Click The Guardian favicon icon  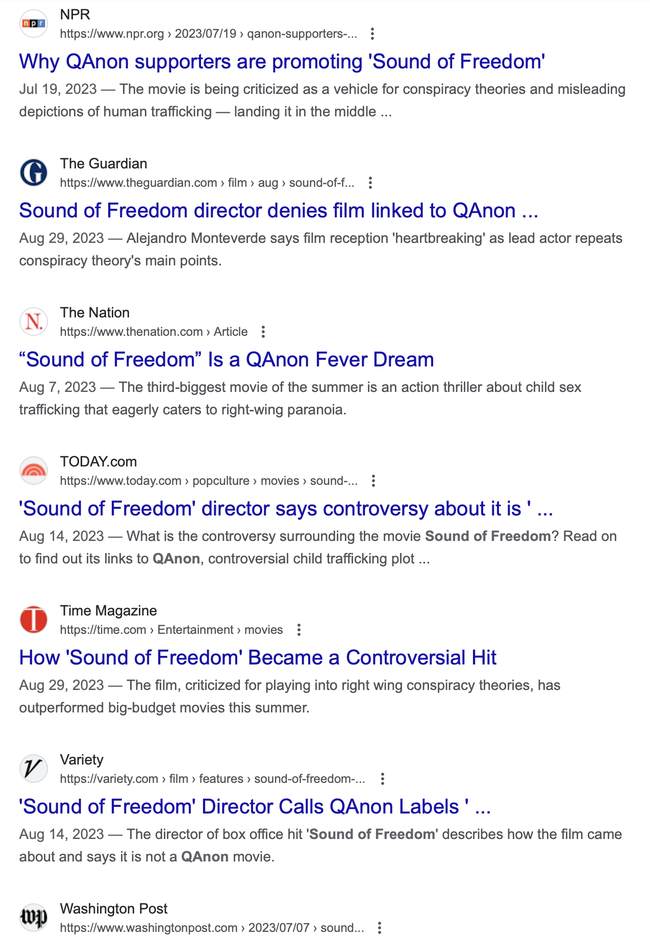[x=33, y=173]
